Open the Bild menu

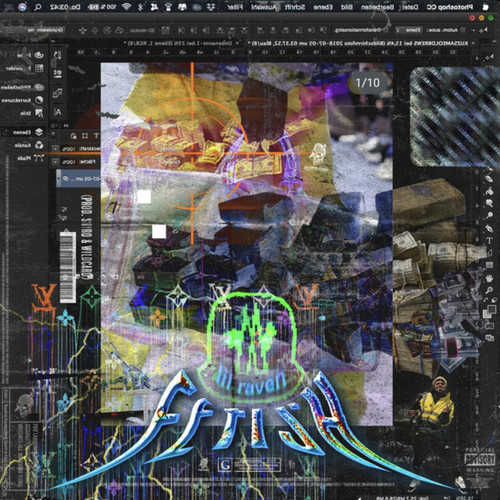point(347,7)
